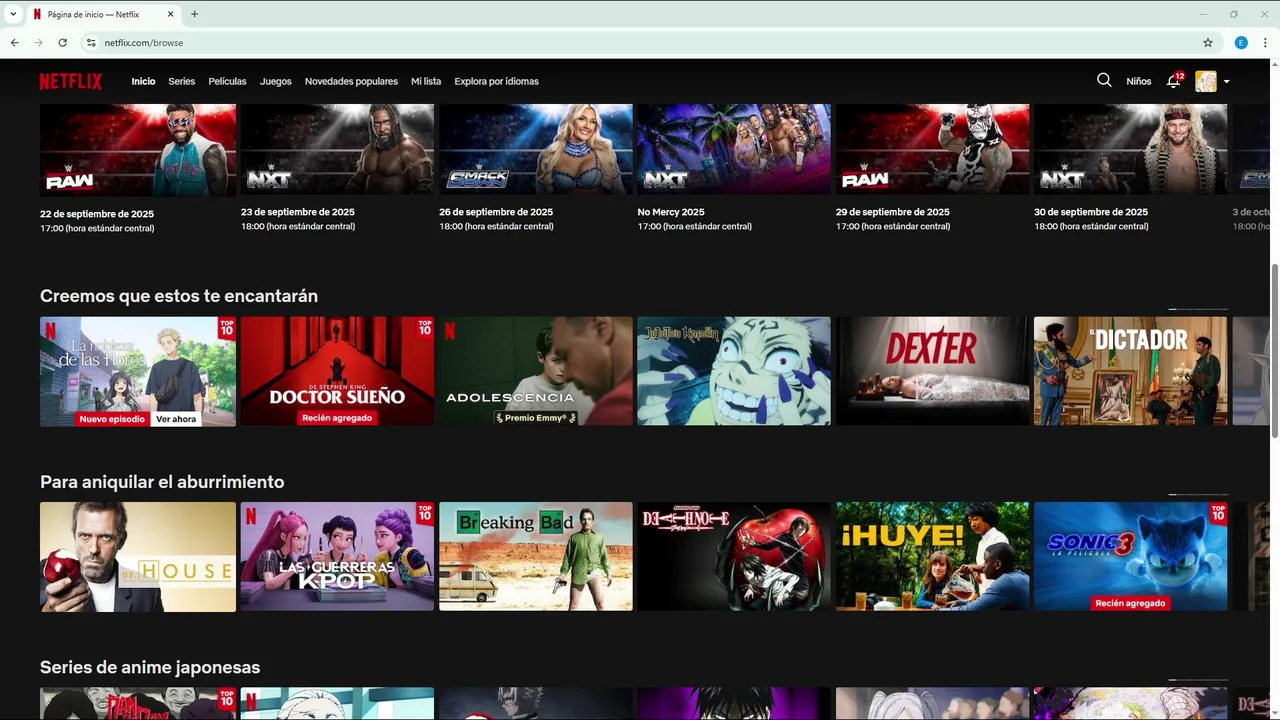View site information icon in address bar
Image resolution: width=1280 pixels, height=720 pixels.
90,43
